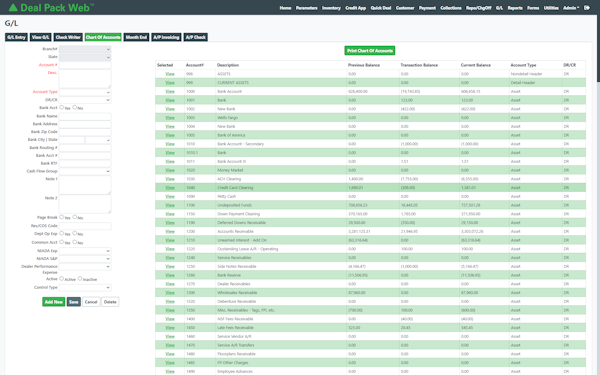This screenshot has height=375, width=600.
Task: Select Yes for Bank Acct
Action: (62, 108)
